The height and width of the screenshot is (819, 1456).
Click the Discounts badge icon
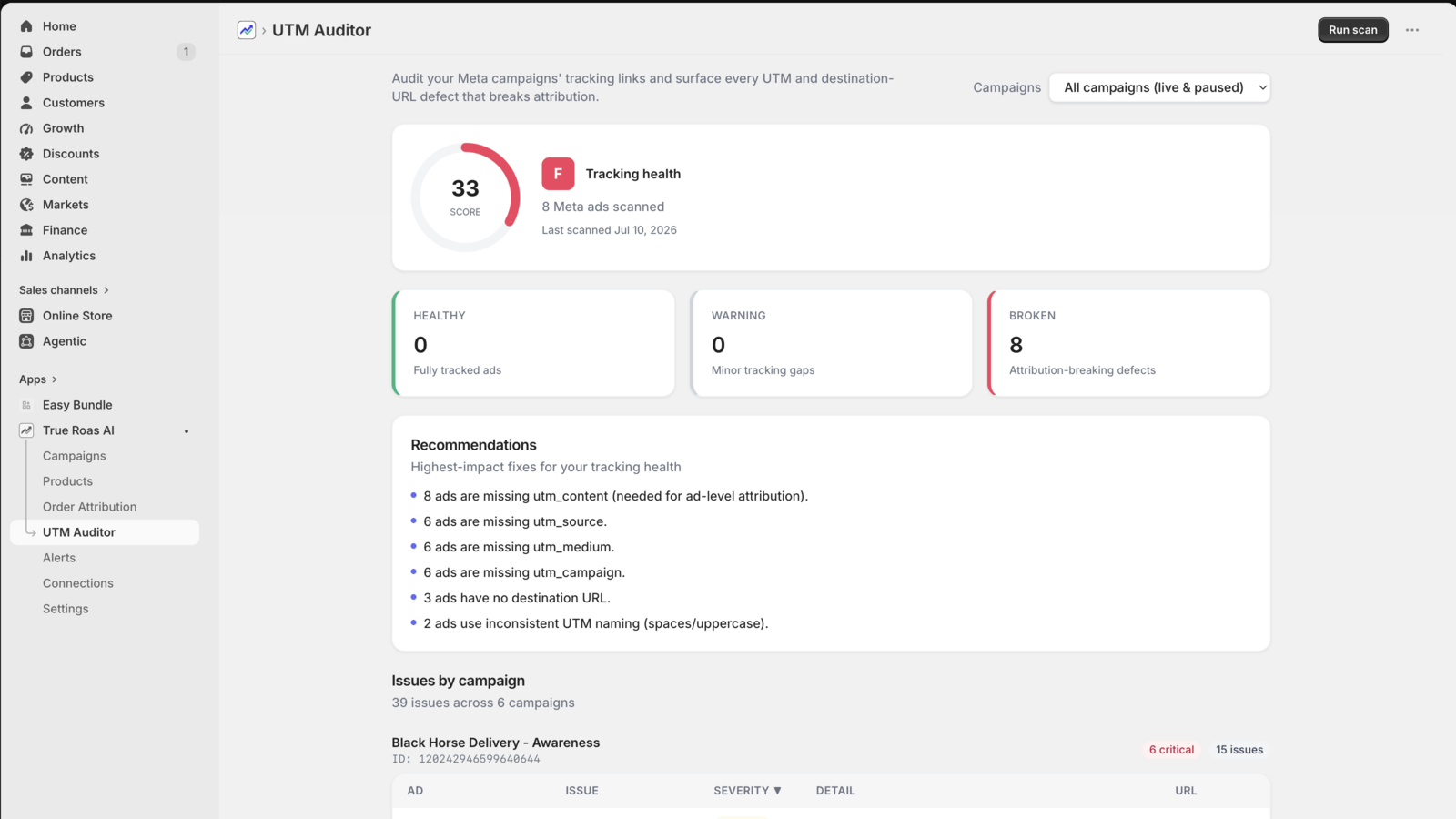(x=26, y=154)
